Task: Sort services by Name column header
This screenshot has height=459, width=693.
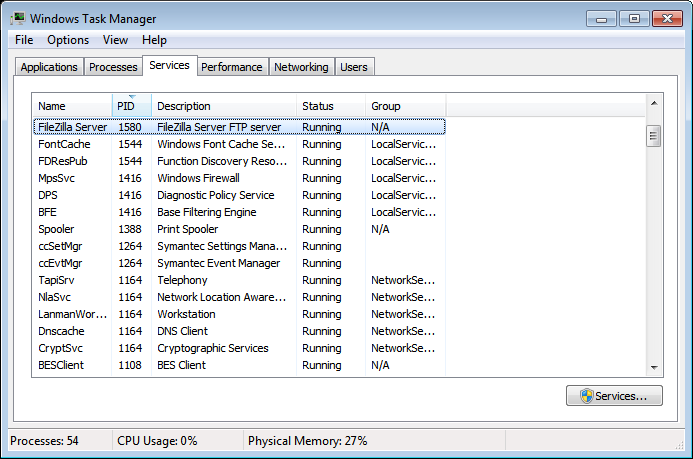Action: [x=72, y=106]
